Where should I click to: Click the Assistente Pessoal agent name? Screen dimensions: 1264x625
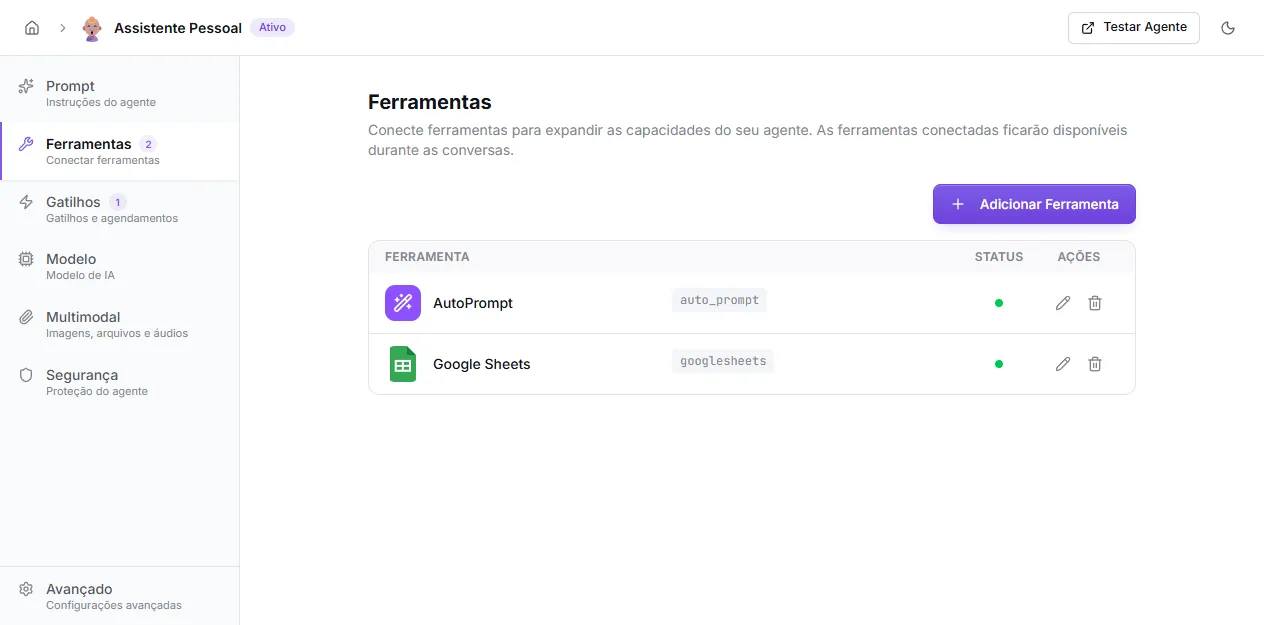tap(178, 28)
